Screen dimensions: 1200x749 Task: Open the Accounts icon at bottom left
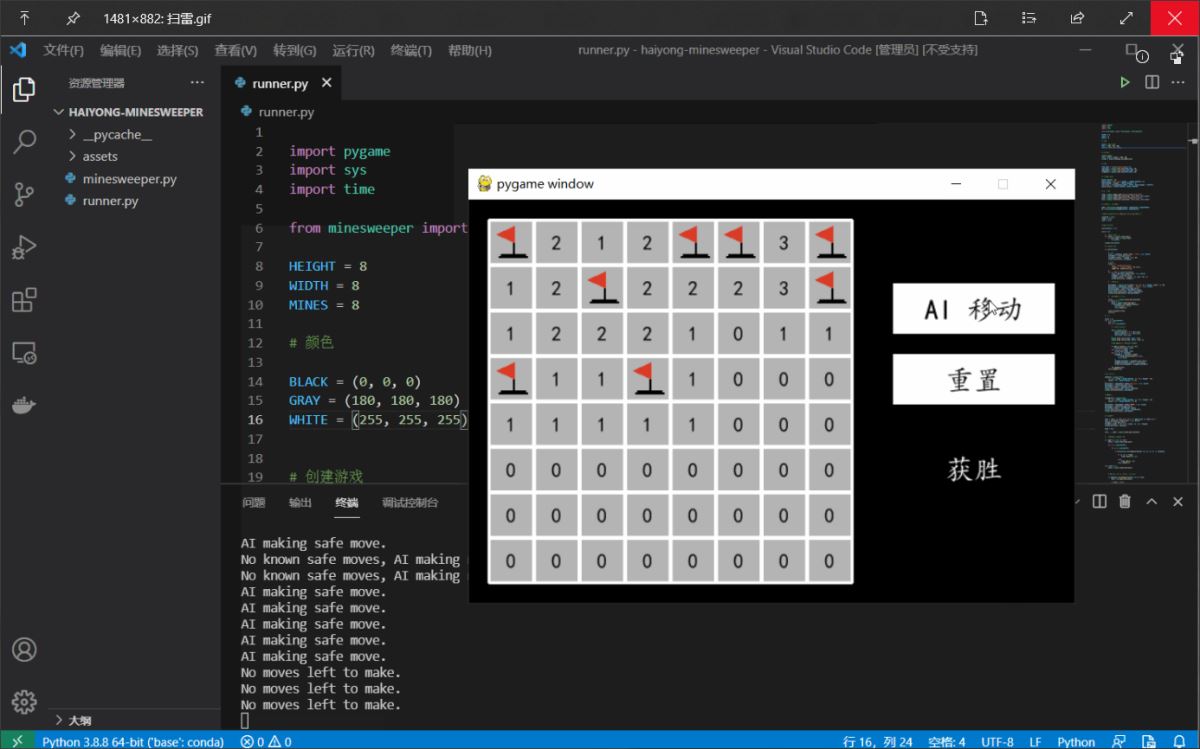[24, 650]
